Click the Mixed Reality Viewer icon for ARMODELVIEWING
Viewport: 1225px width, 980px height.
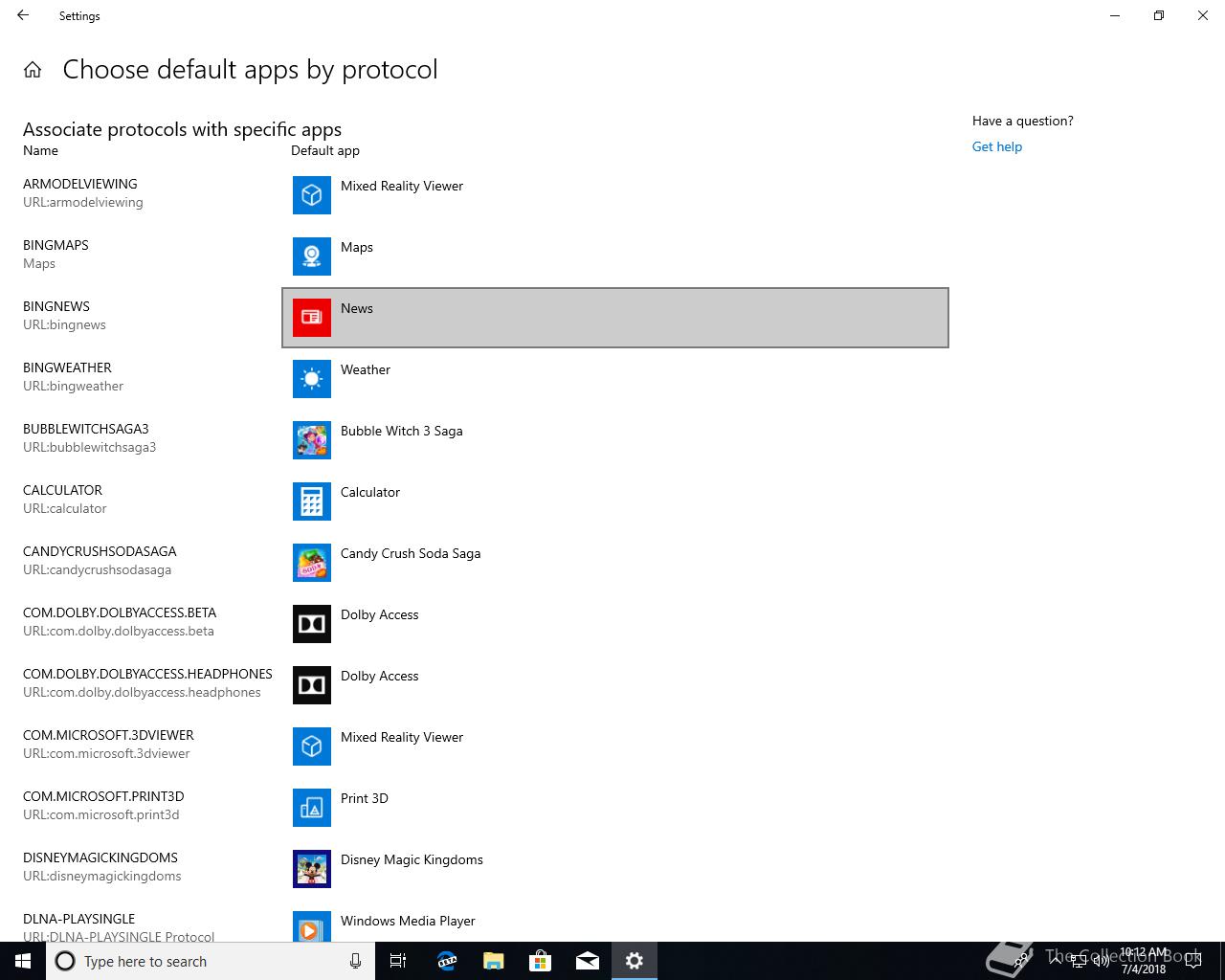(312, 195)
